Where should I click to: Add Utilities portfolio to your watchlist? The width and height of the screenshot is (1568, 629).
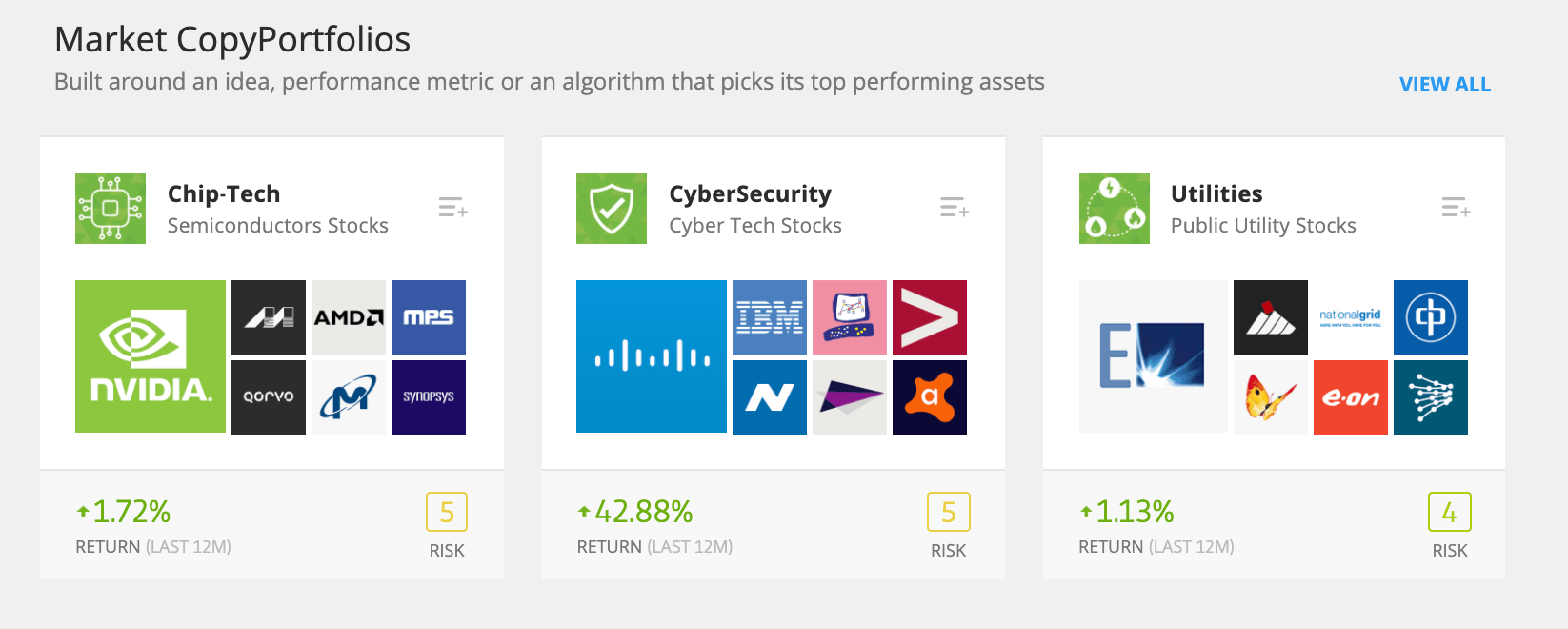click(x=1456, y=208)
